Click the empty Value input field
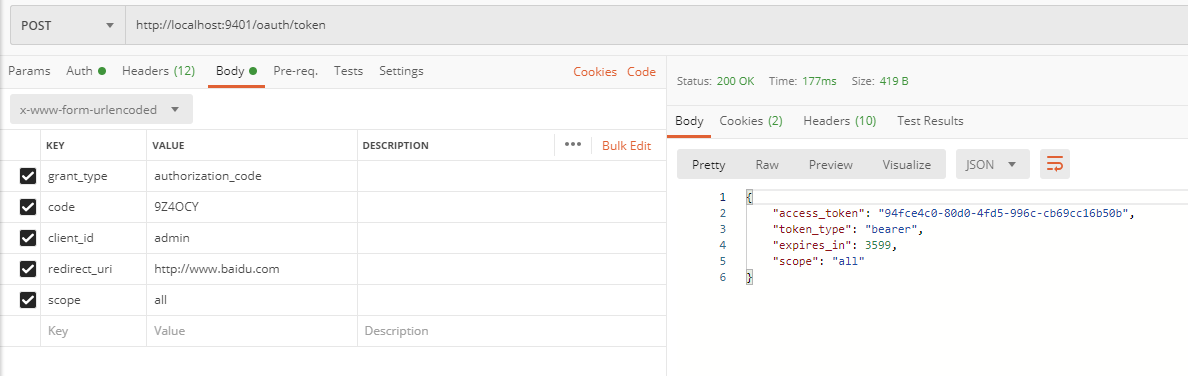 coord(252,331)
